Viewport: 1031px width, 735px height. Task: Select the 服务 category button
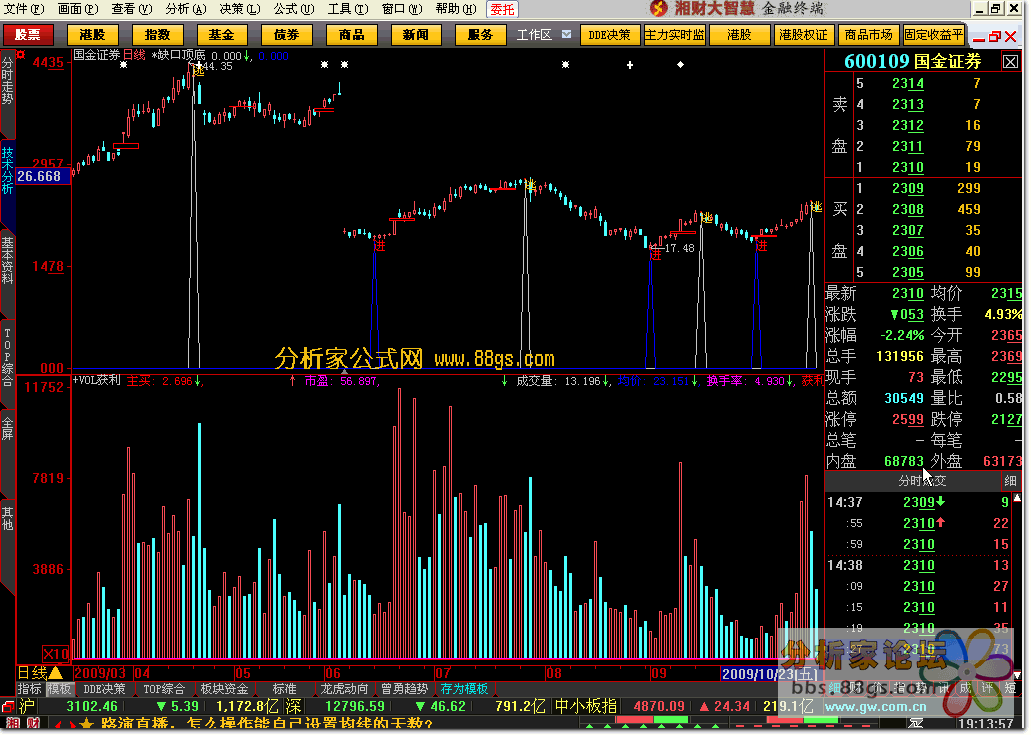pyautogui.click(x=480, y=34)
